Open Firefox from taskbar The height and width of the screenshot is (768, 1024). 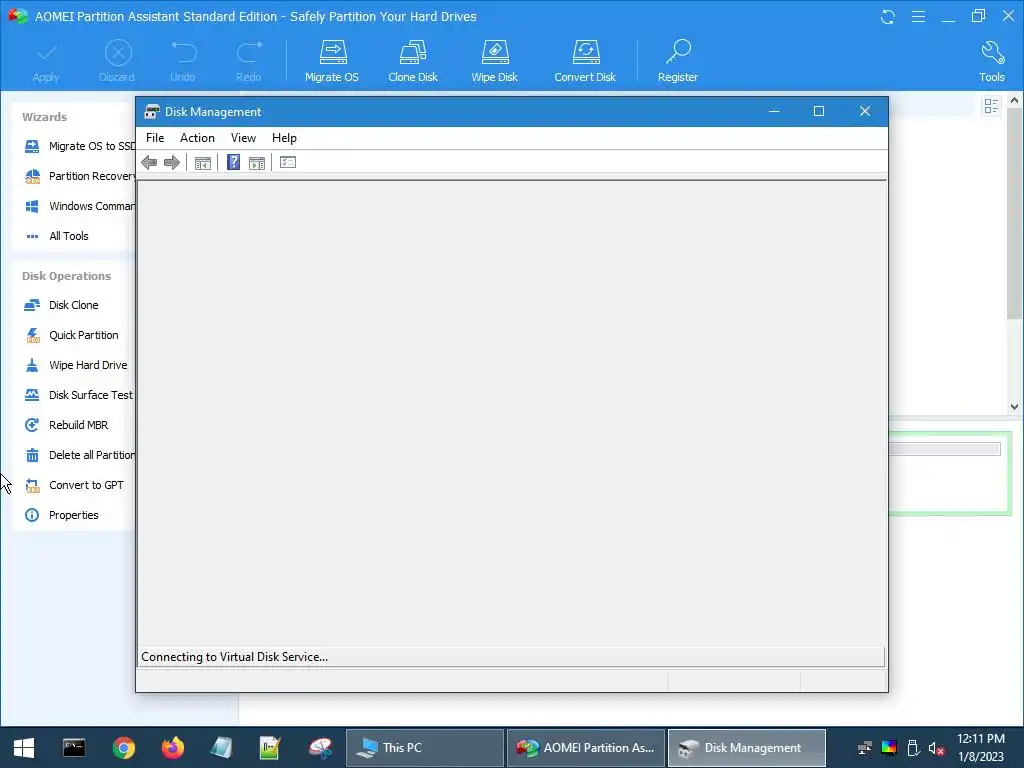pyautogui.click(x=173, y=748)
